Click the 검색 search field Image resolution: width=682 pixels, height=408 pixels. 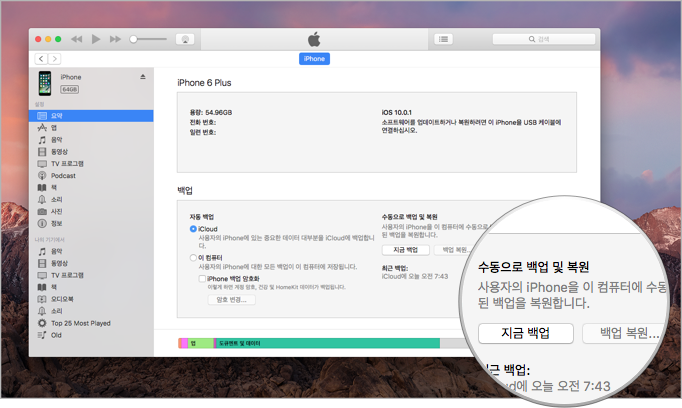544,39
